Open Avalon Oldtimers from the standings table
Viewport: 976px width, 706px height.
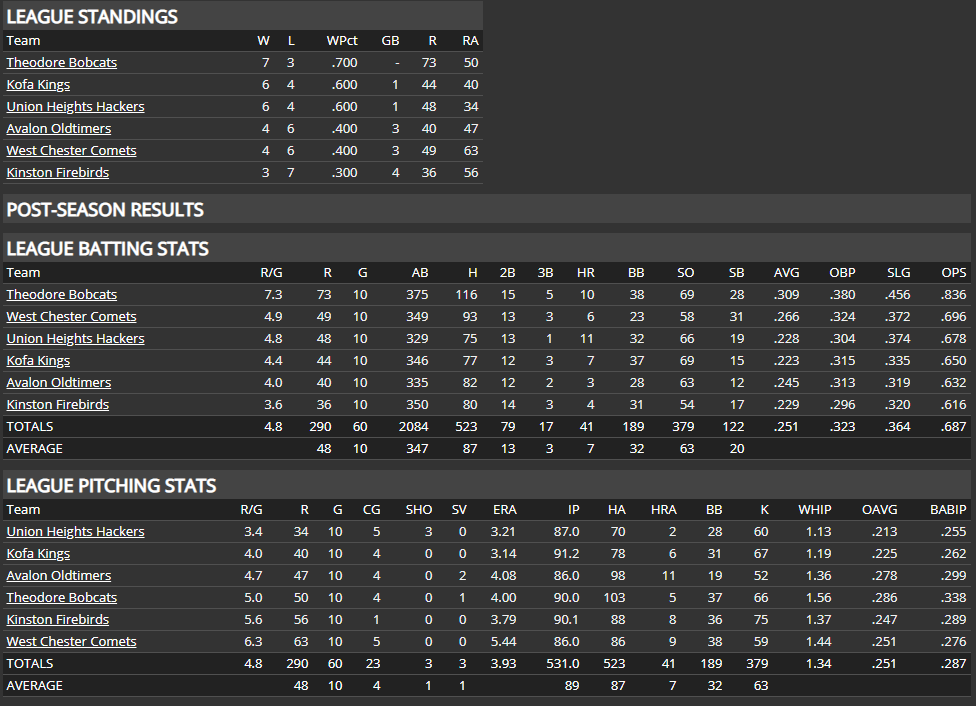click(58, 128)
